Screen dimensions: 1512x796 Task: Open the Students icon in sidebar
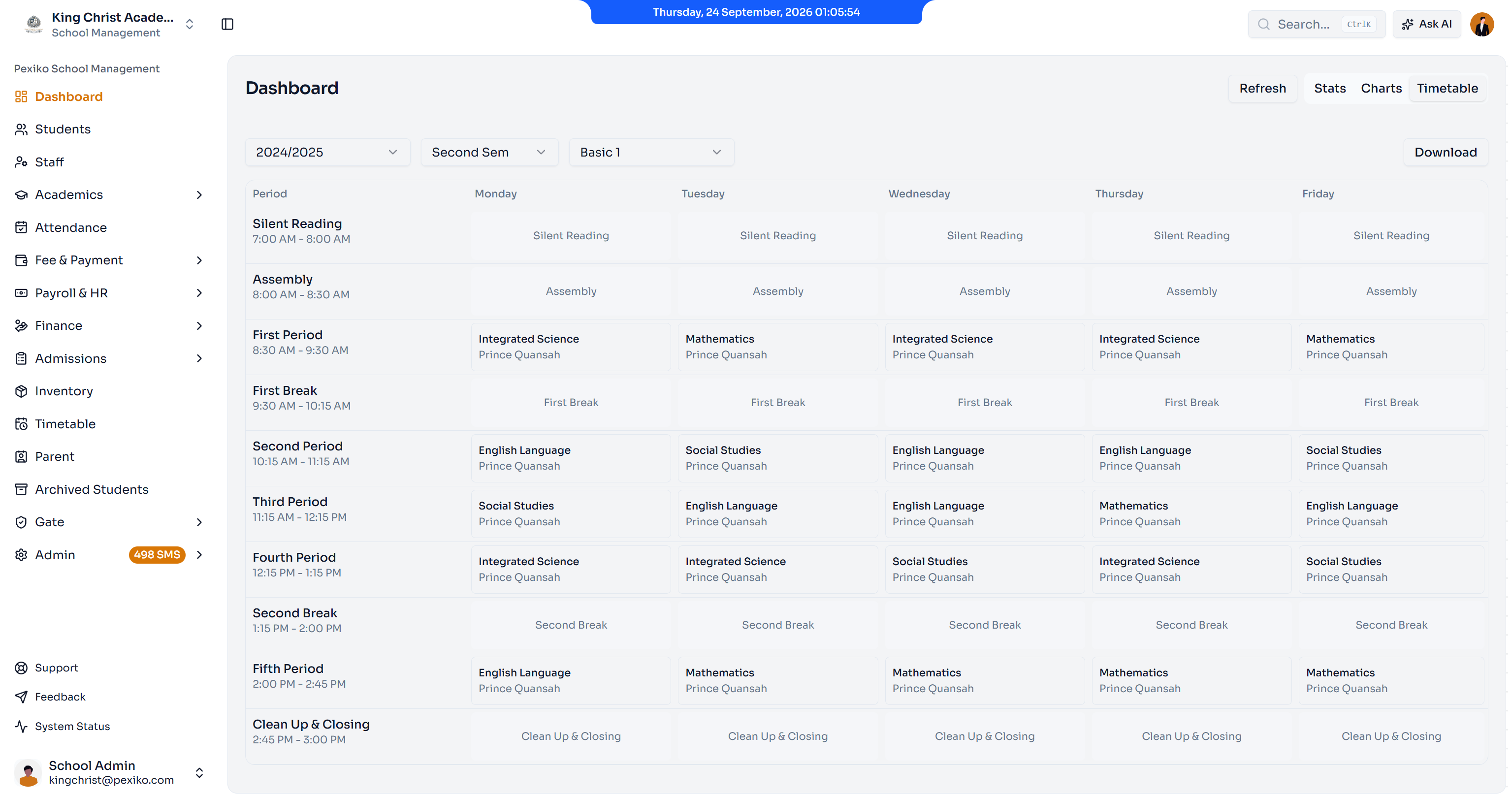21,129
